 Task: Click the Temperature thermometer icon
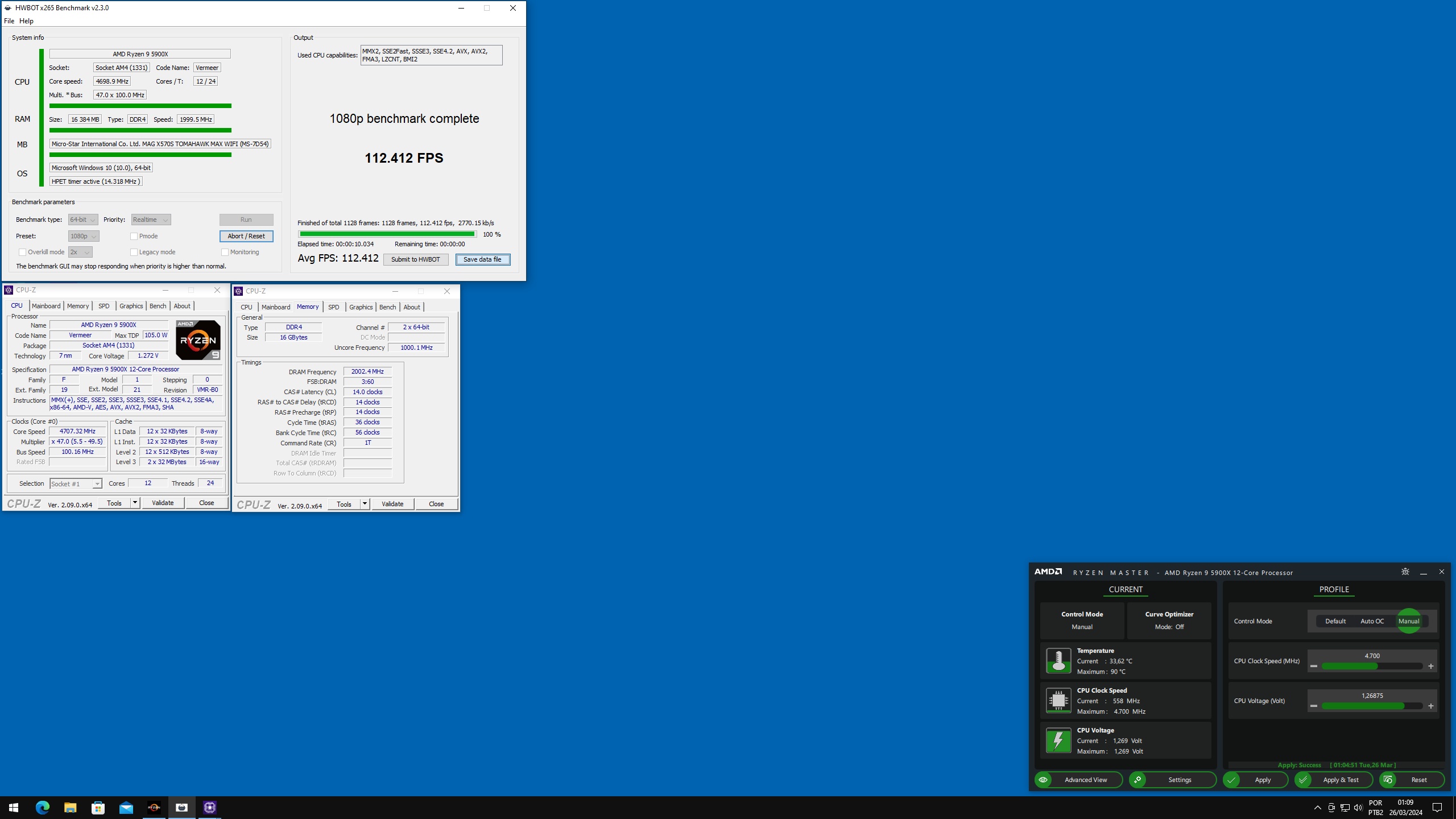pyautogui.click(x=1058, y=660)
